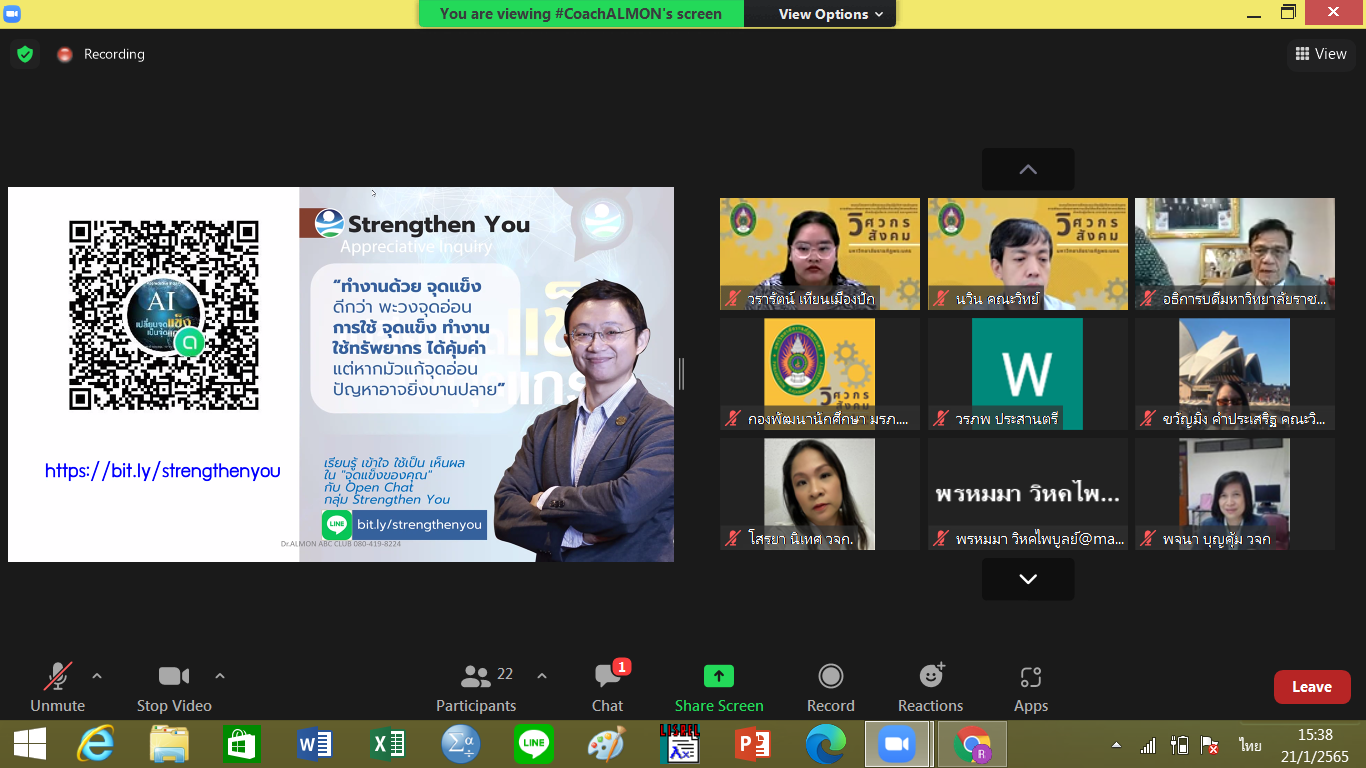
Task: Open video options arrow next to Stop Video
Action: pos(220,676)
